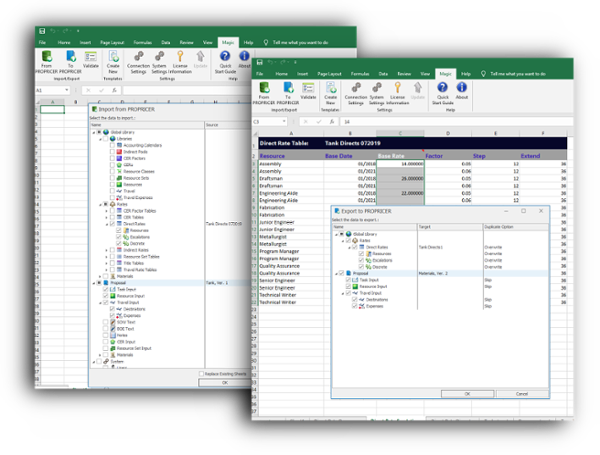Open Name Box dropdown in front window
The image size is (600, 455).
pyautogui.click(x=284, y=121)
